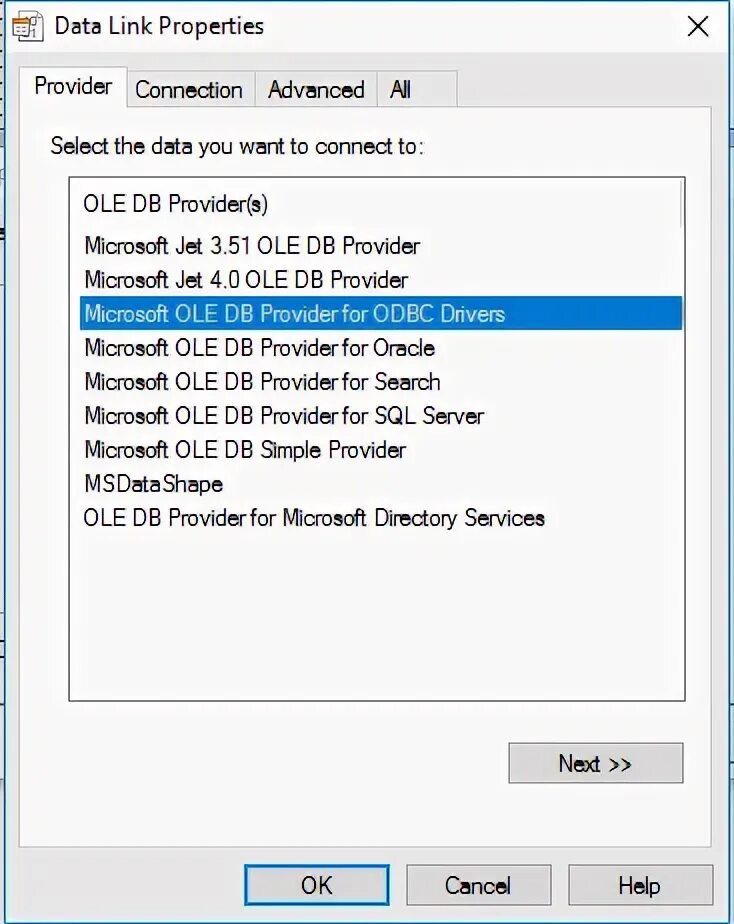The height and width of the screenshot is (924, 734).
Task: Go to the Advanced tab
Action: (316, 90)
